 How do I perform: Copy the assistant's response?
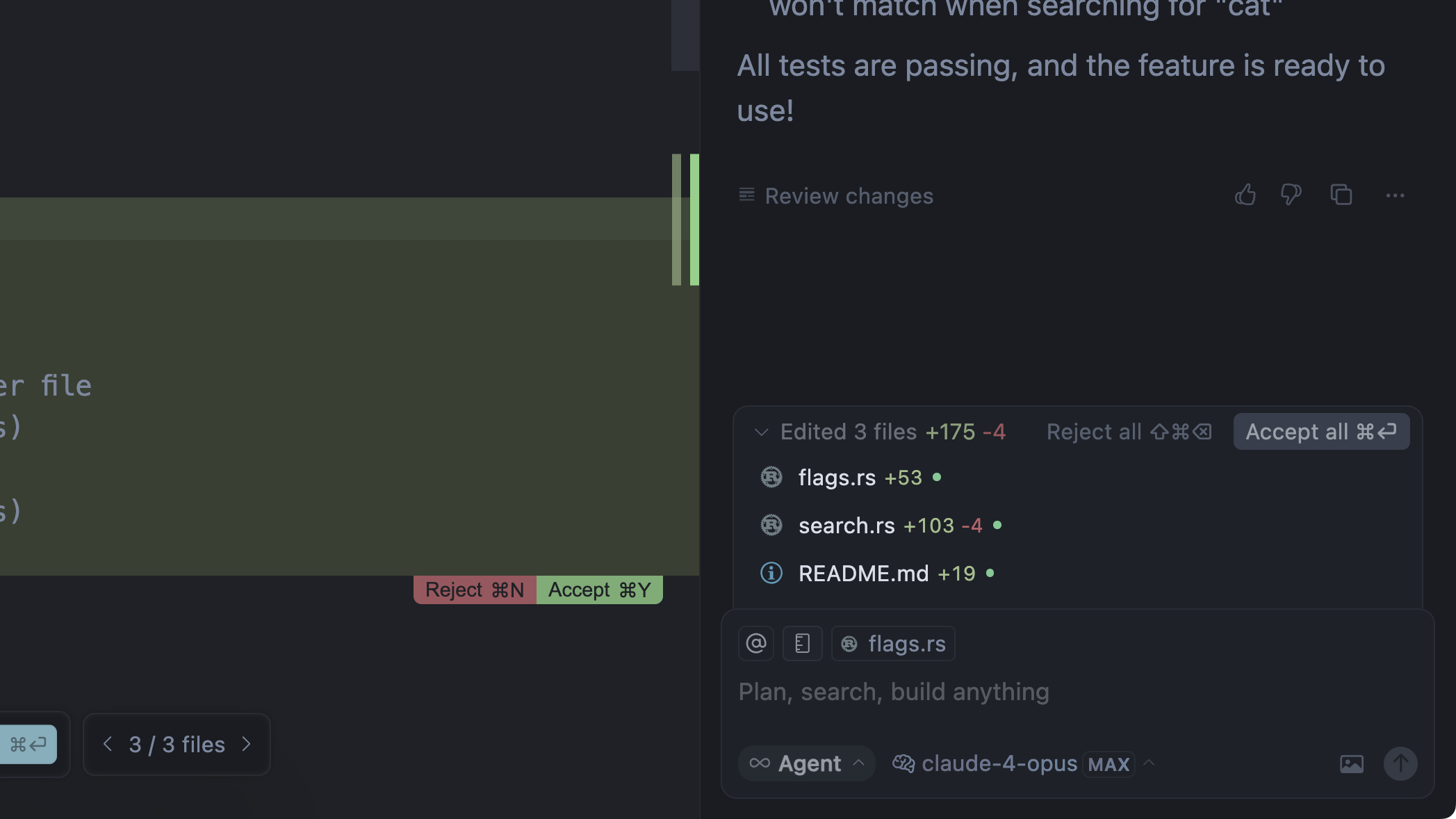coord(1341,195)
